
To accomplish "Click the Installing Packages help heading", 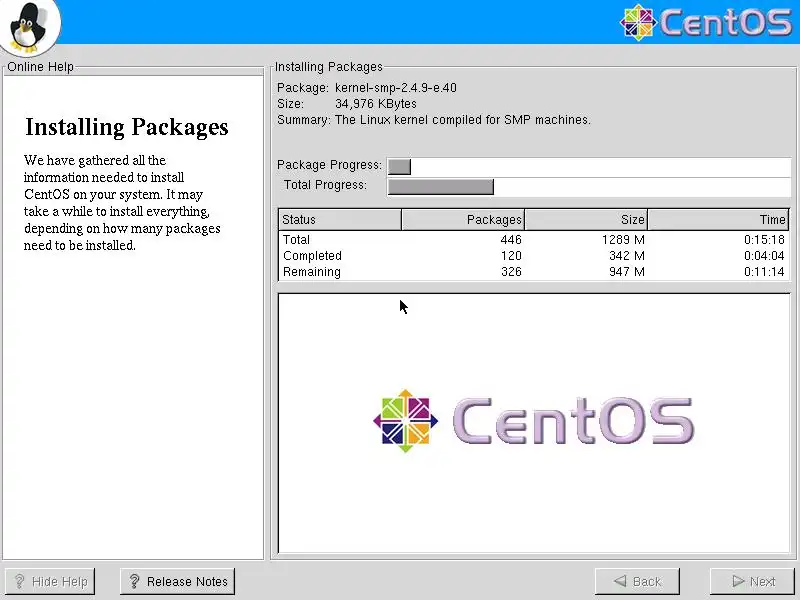I will coord(127,128).
